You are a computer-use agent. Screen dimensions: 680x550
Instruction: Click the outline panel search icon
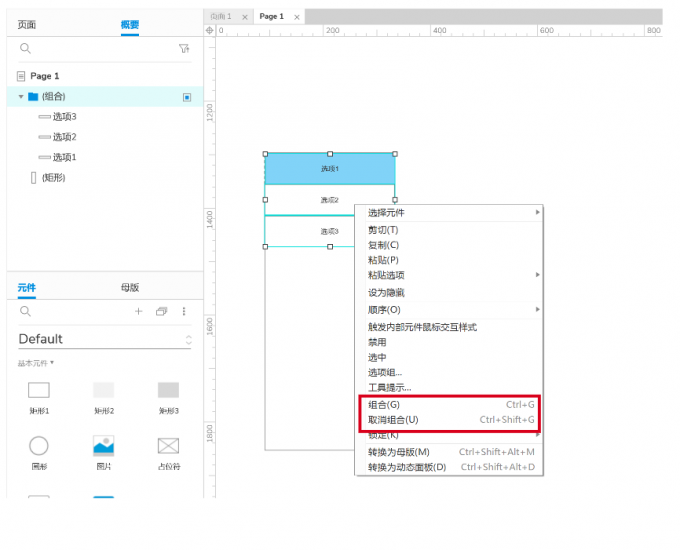click(x=25, y=48)
